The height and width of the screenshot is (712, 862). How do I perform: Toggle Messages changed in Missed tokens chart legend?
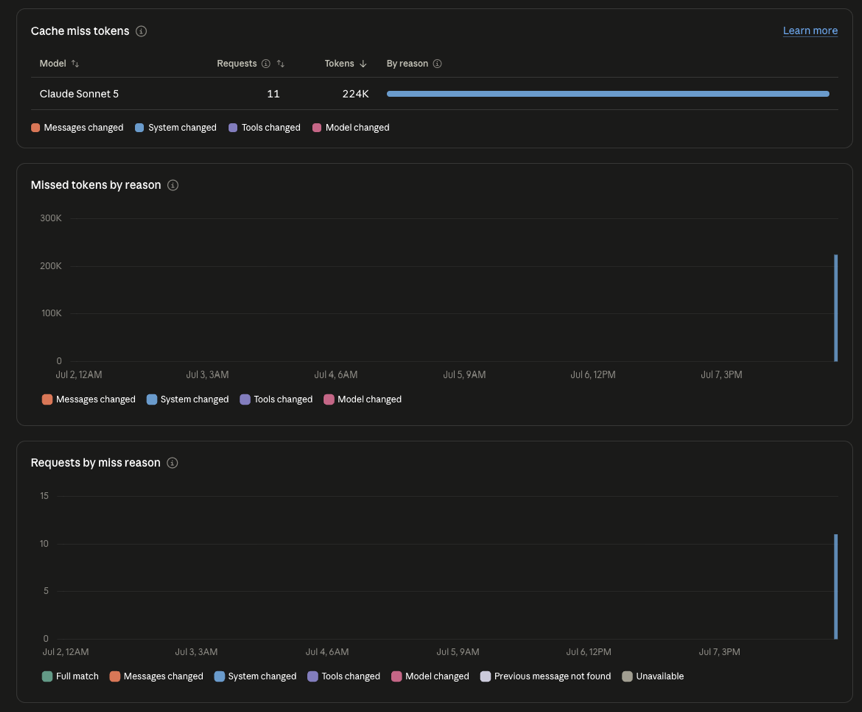(89, 400)
